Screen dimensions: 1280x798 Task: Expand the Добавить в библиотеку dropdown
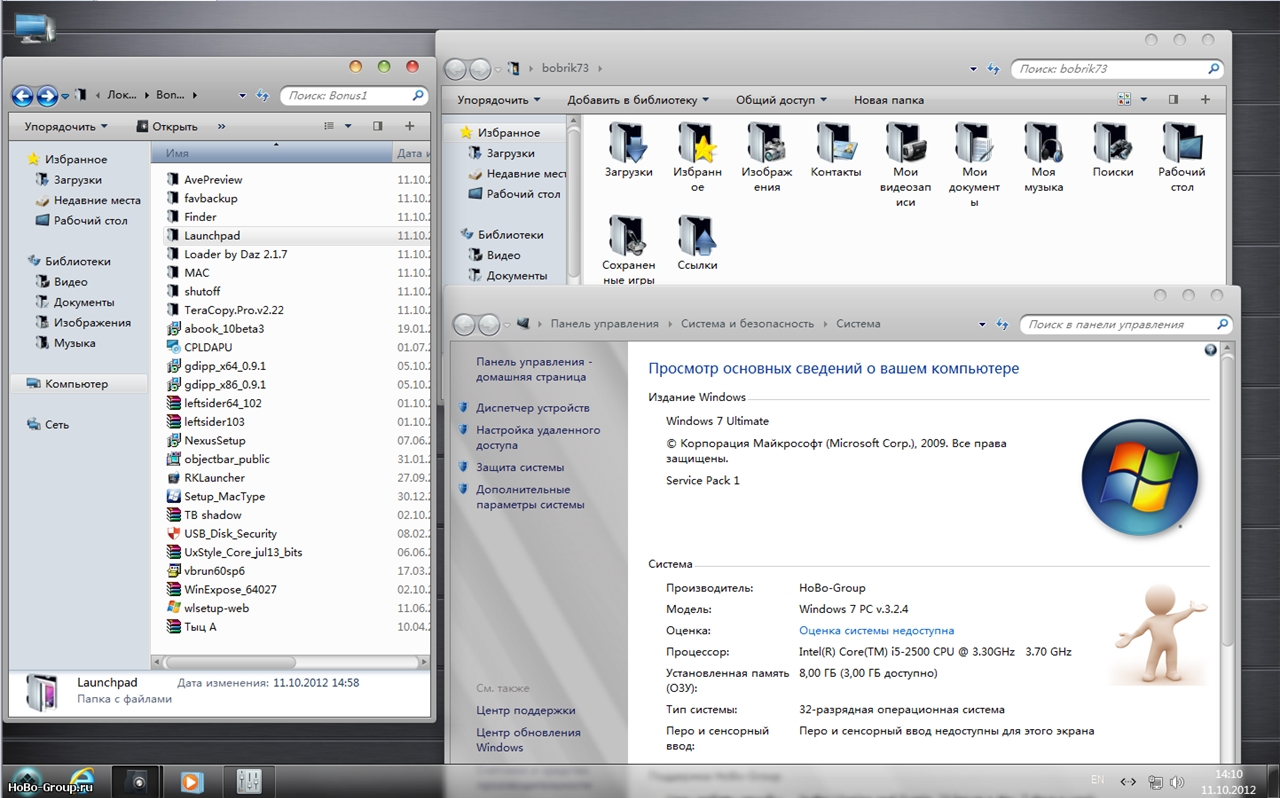637,100
